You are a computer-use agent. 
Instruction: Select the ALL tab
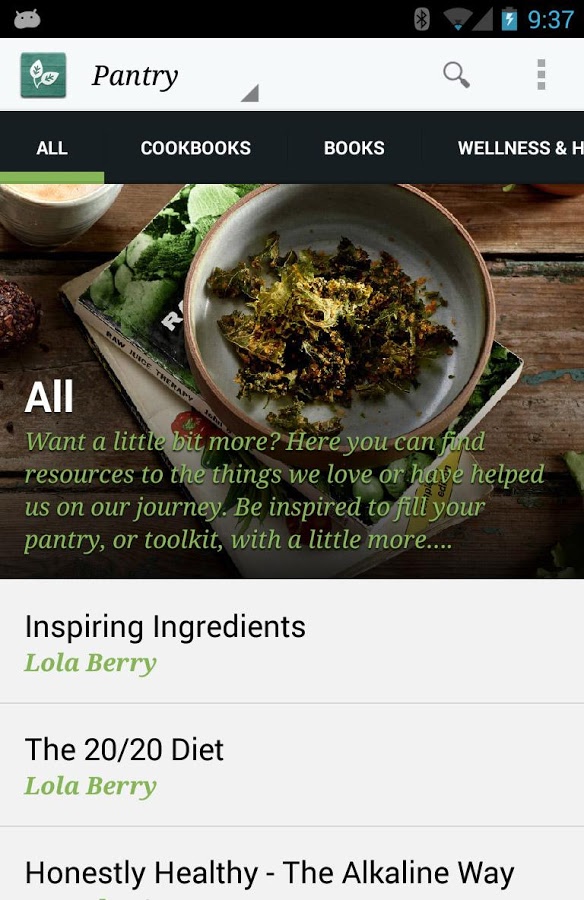point(52,148)
